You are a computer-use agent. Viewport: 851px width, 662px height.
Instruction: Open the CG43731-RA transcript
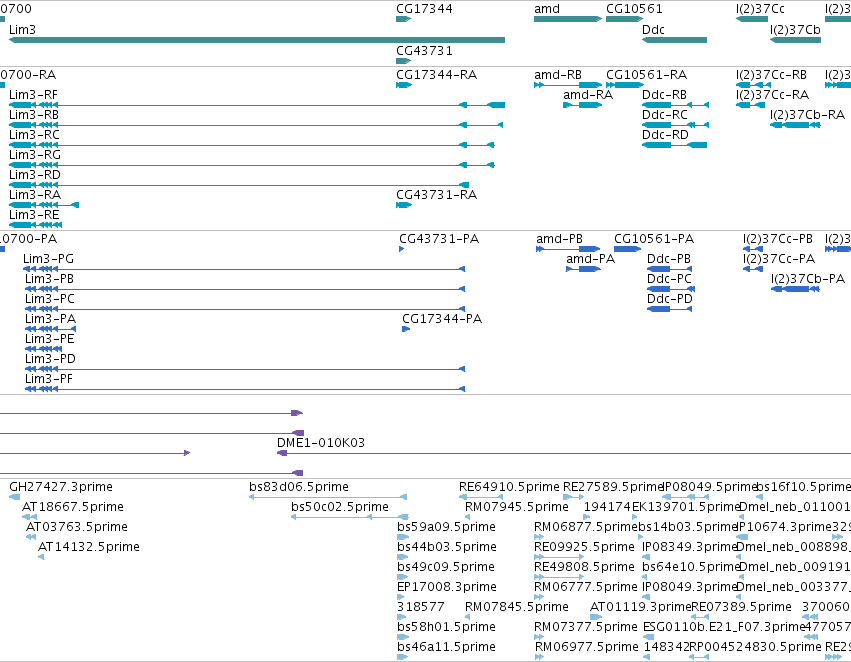404,205
